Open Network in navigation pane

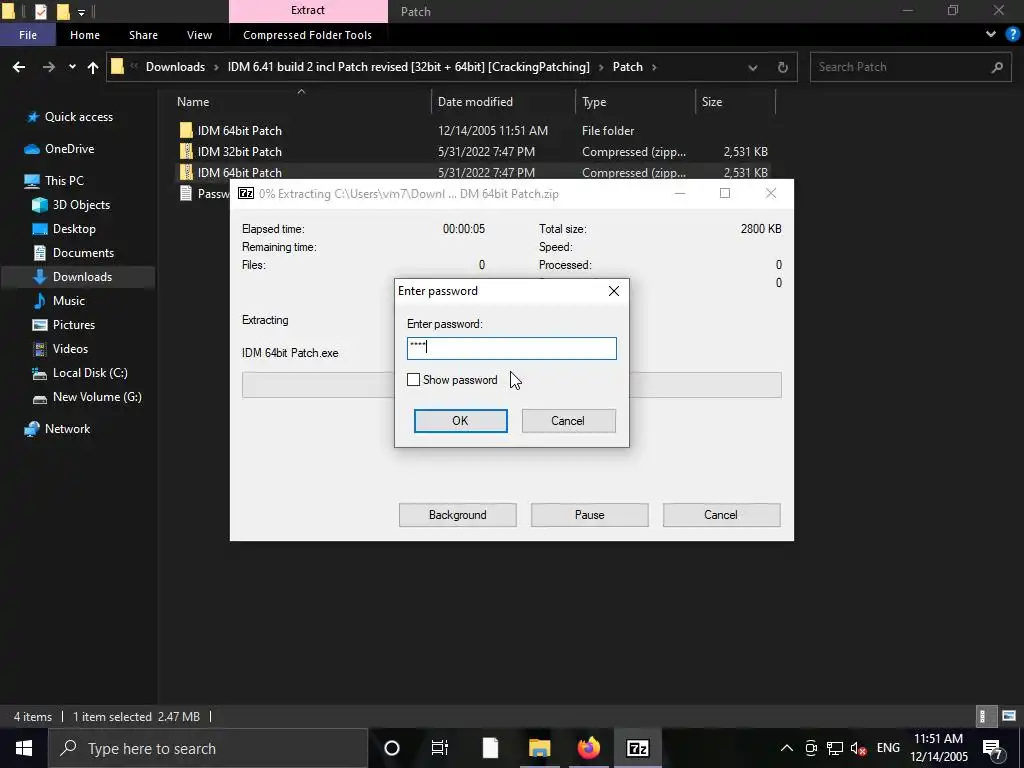click(x=67, y=429)
